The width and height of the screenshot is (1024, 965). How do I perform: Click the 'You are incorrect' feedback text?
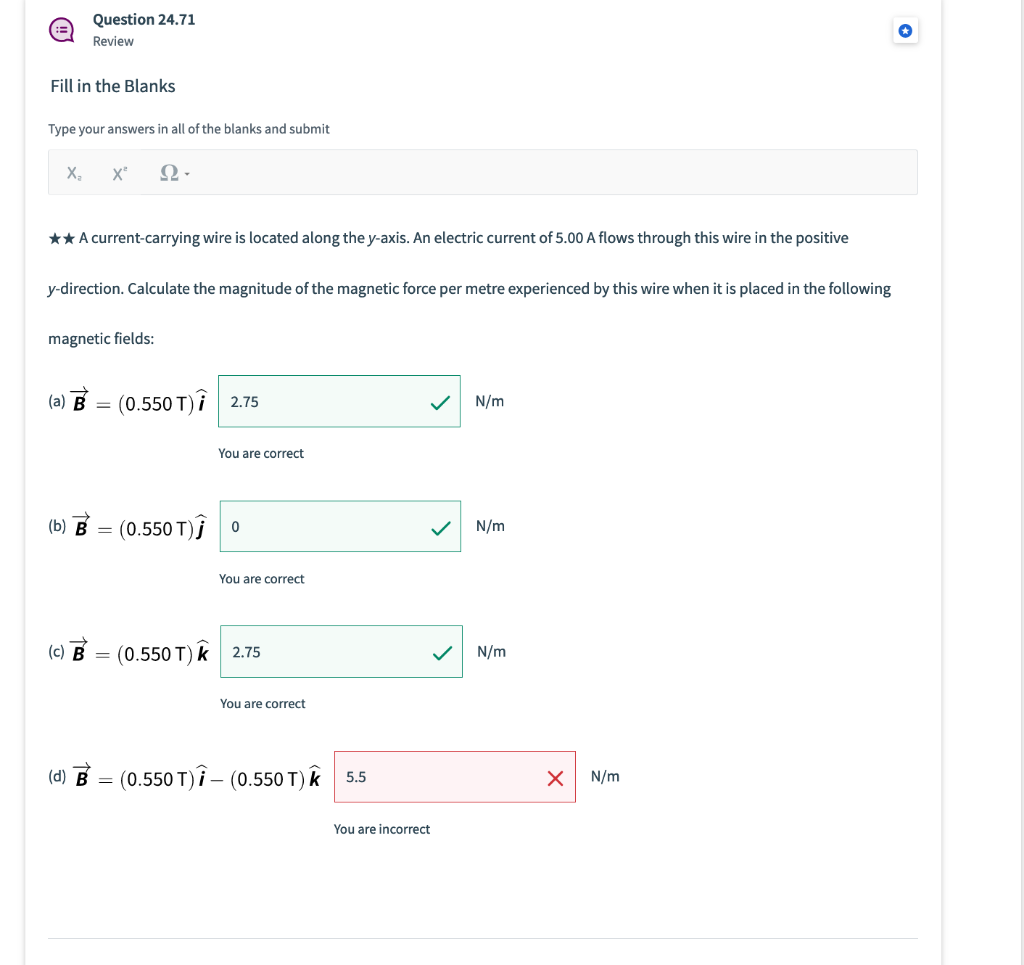pyautogui.click(x=382, y=829)
